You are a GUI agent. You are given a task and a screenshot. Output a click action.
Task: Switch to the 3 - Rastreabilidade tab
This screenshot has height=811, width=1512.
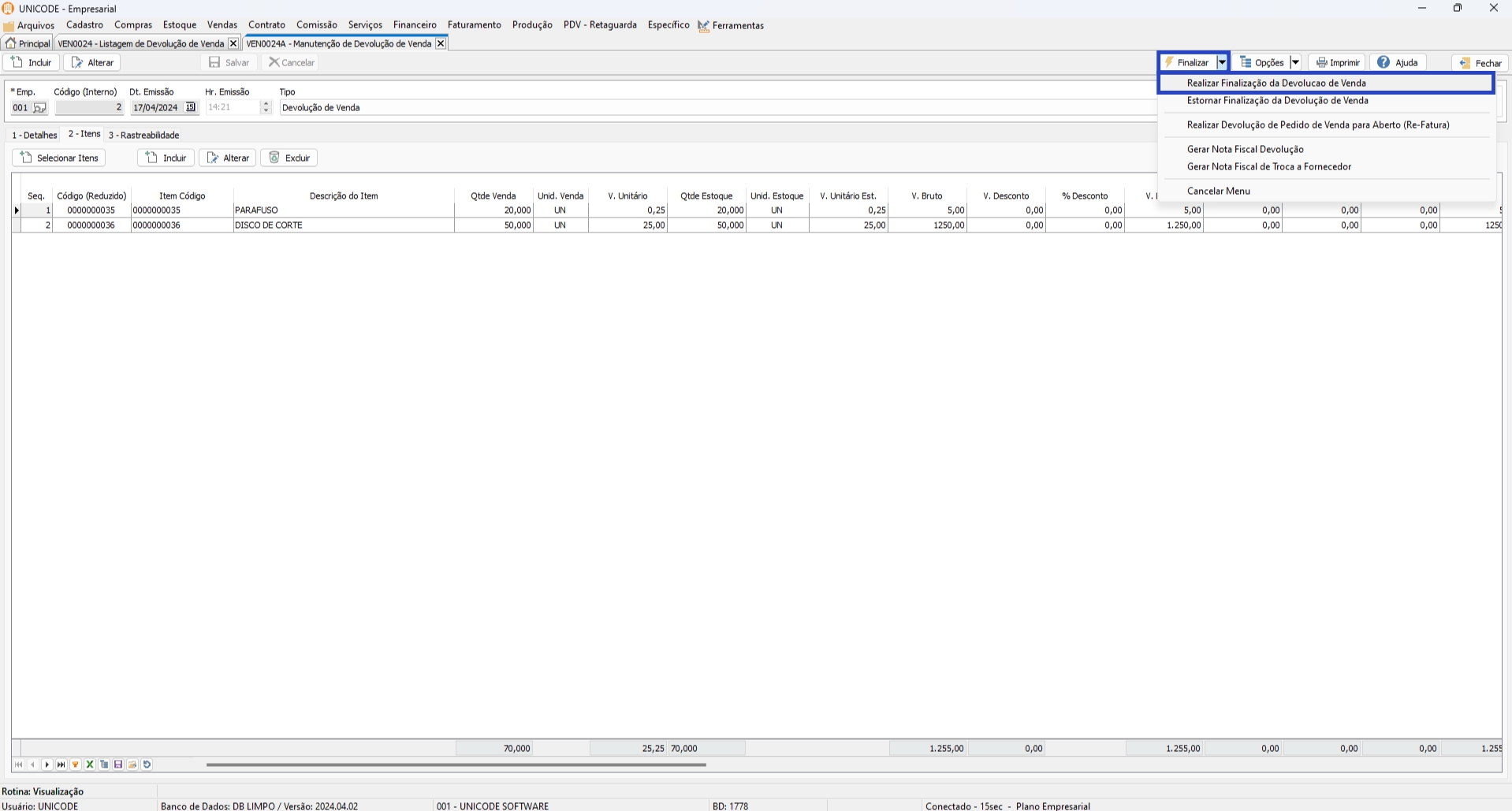pos(144,136)
